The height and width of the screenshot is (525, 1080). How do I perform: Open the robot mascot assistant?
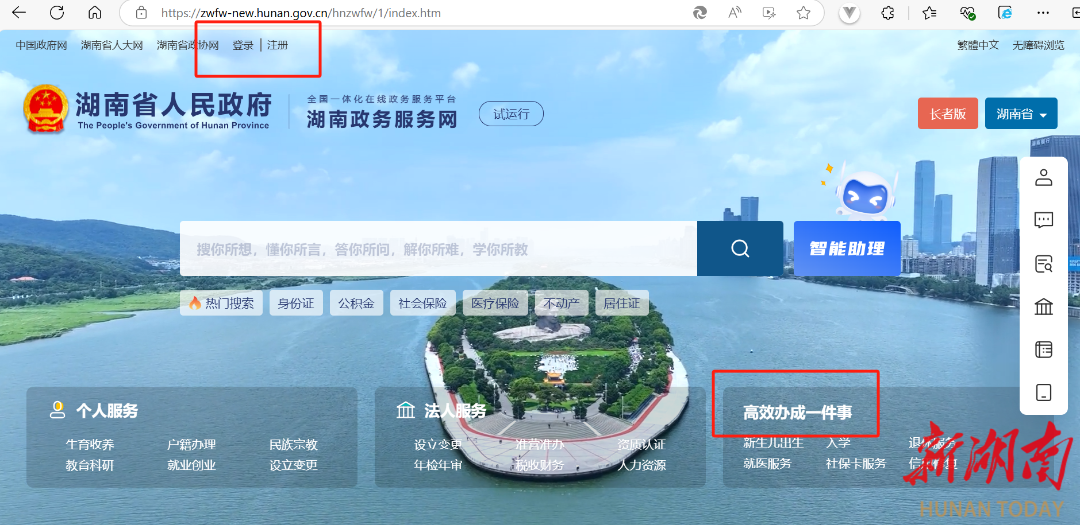[862, 192]
